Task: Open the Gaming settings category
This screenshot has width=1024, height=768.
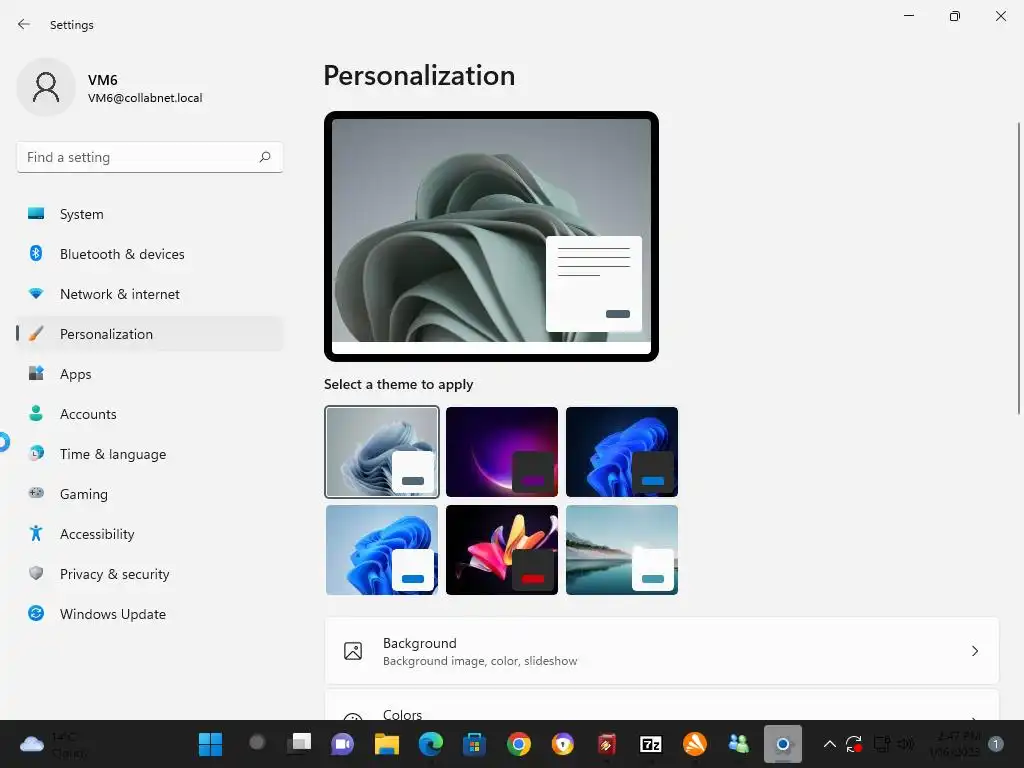Action: 150,494
